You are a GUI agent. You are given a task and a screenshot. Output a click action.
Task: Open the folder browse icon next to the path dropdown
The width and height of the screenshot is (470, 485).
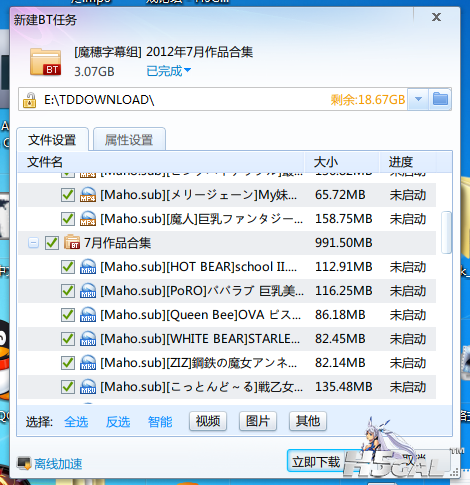440,99
